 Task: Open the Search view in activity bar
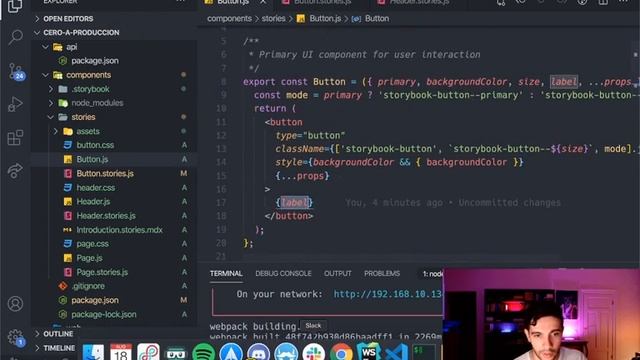tap(15, 38)
